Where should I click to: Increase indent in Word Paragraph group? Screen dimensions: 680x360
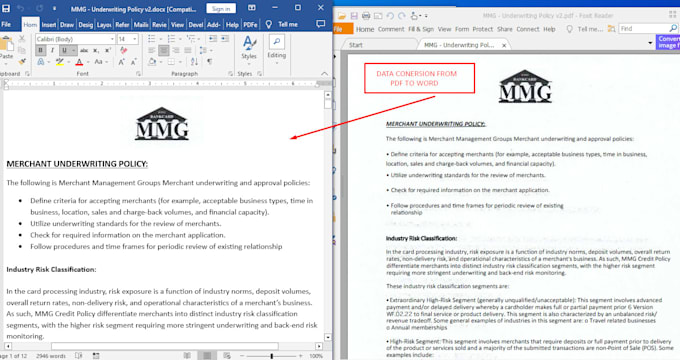(225, 39)
